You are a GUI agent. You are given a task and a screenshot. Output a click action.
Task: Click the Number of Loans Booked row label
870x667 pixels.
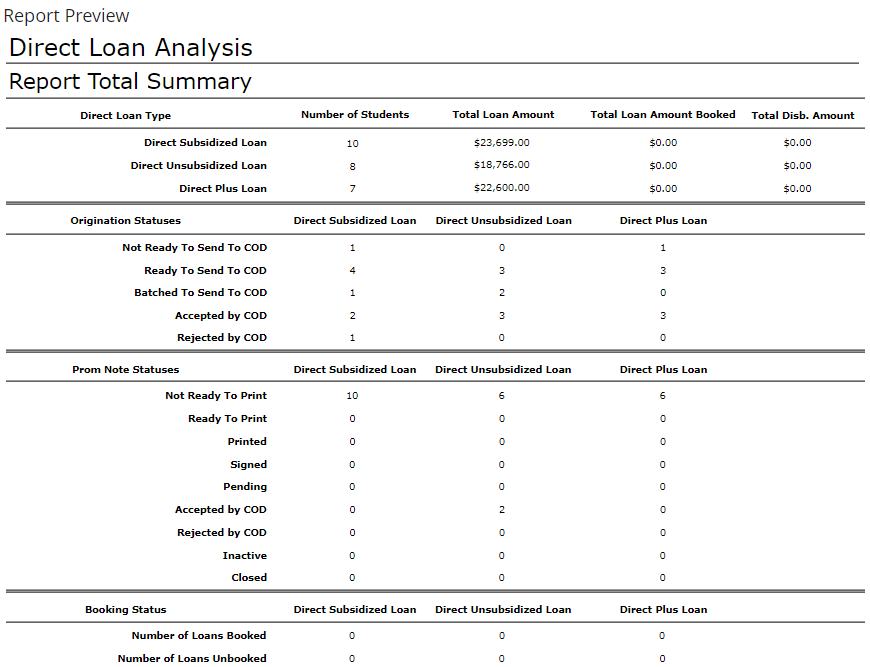click(x=199, y=636)
